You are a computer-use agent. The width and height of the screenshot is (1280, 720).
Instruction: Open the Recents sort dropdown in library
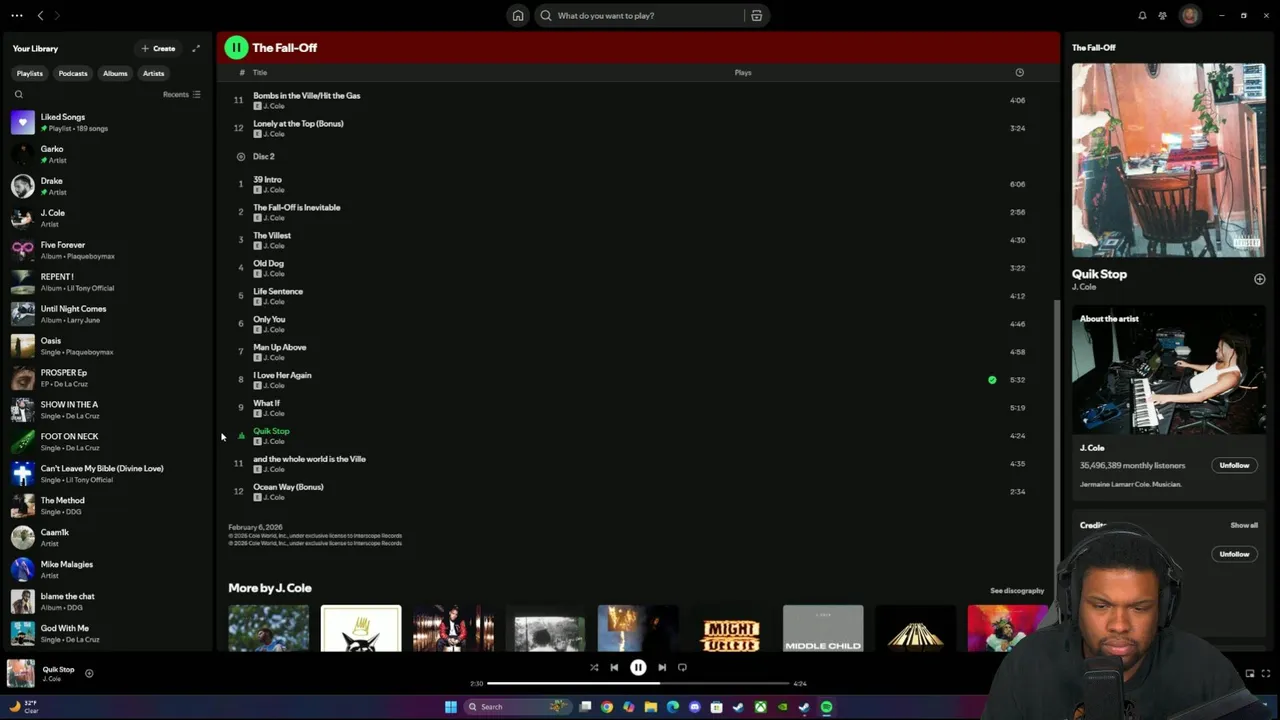(182, 95)
